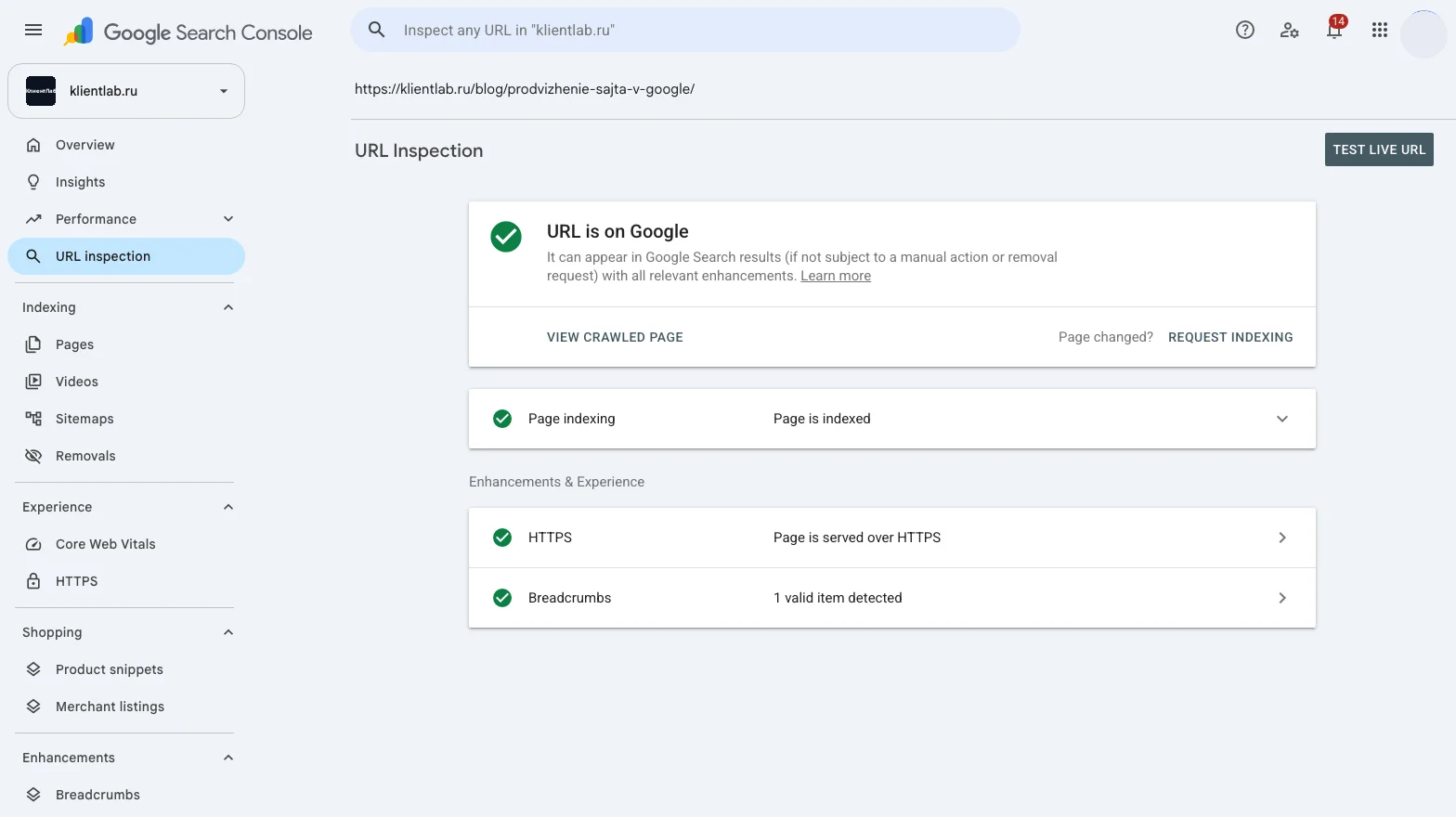Viewport: 1456px width, 817px height.
Task: Click VIEW CRAWLED PAGE
Action: pos(615,337)
